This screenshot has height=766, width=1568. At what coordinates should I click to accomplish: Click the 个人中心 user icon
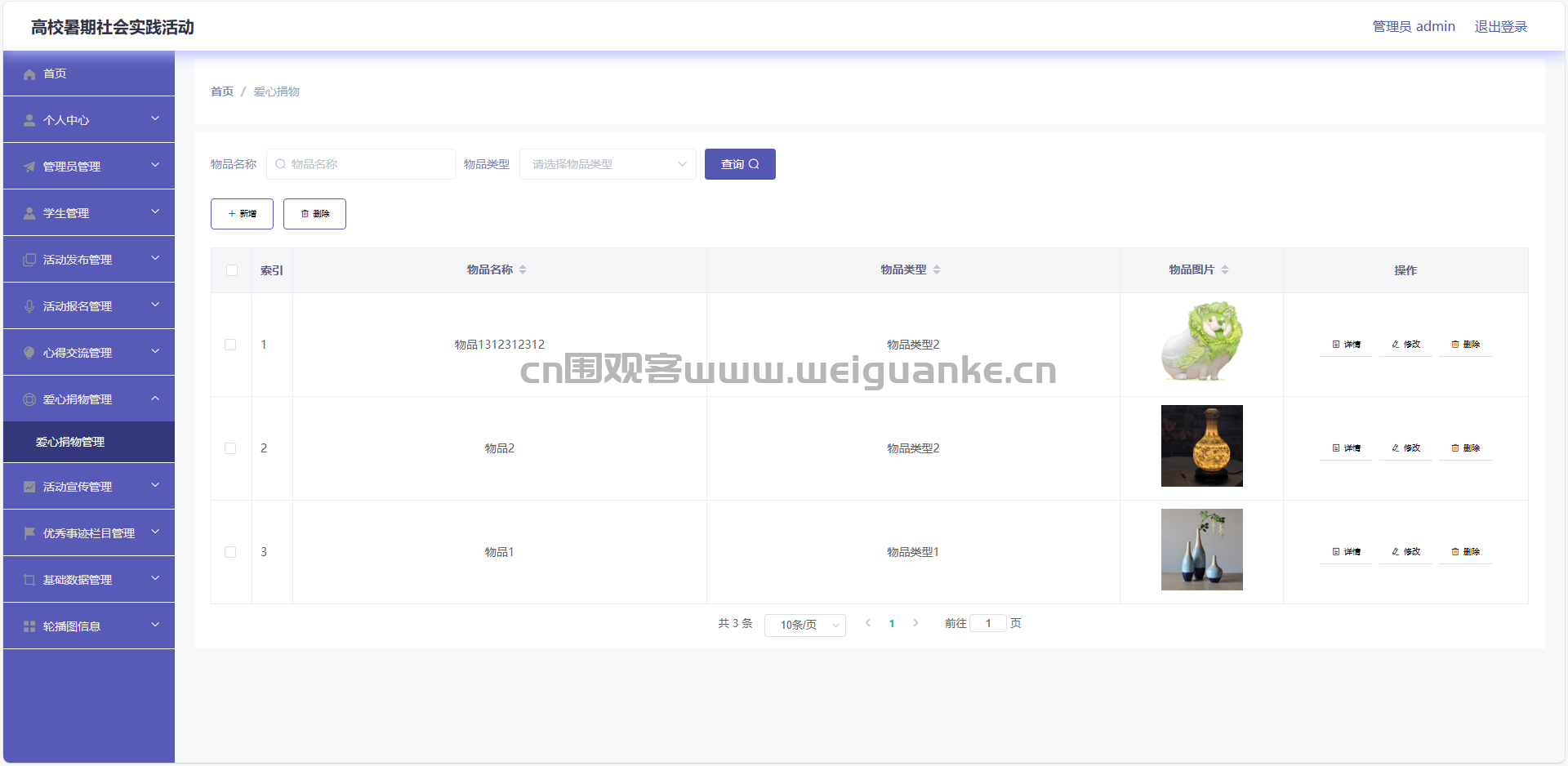coord(29,121)
